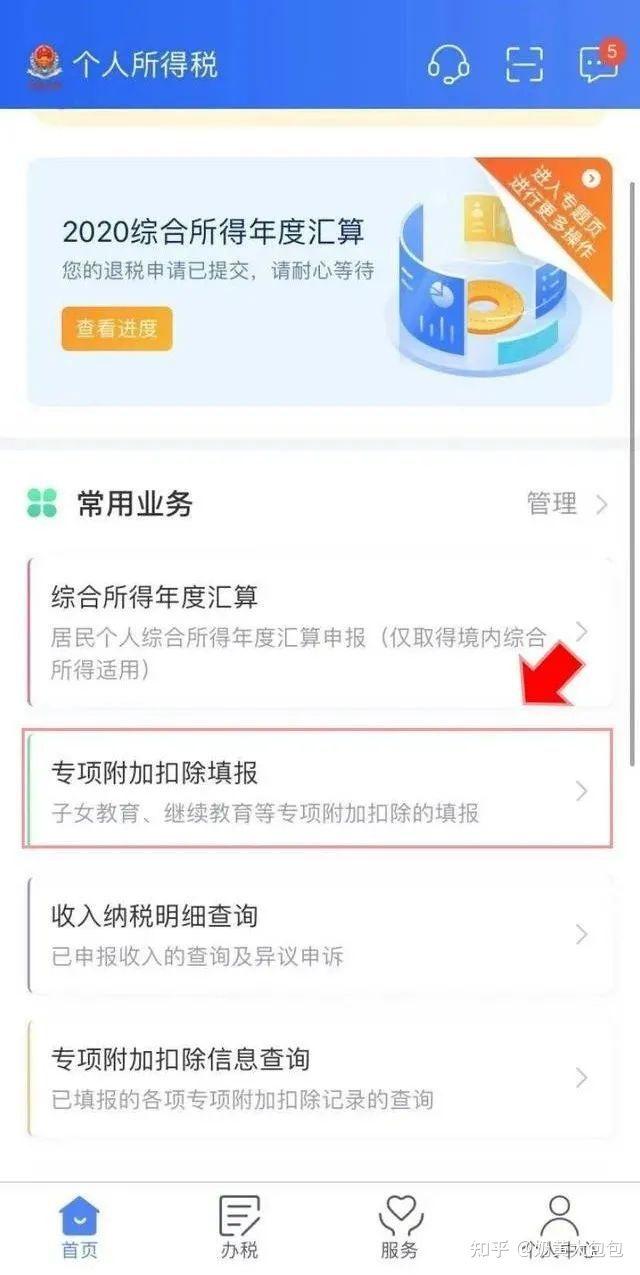Open messages icon with 5 badge
This screenshot has height=1275, width=640.
click(x=600, y=62)
